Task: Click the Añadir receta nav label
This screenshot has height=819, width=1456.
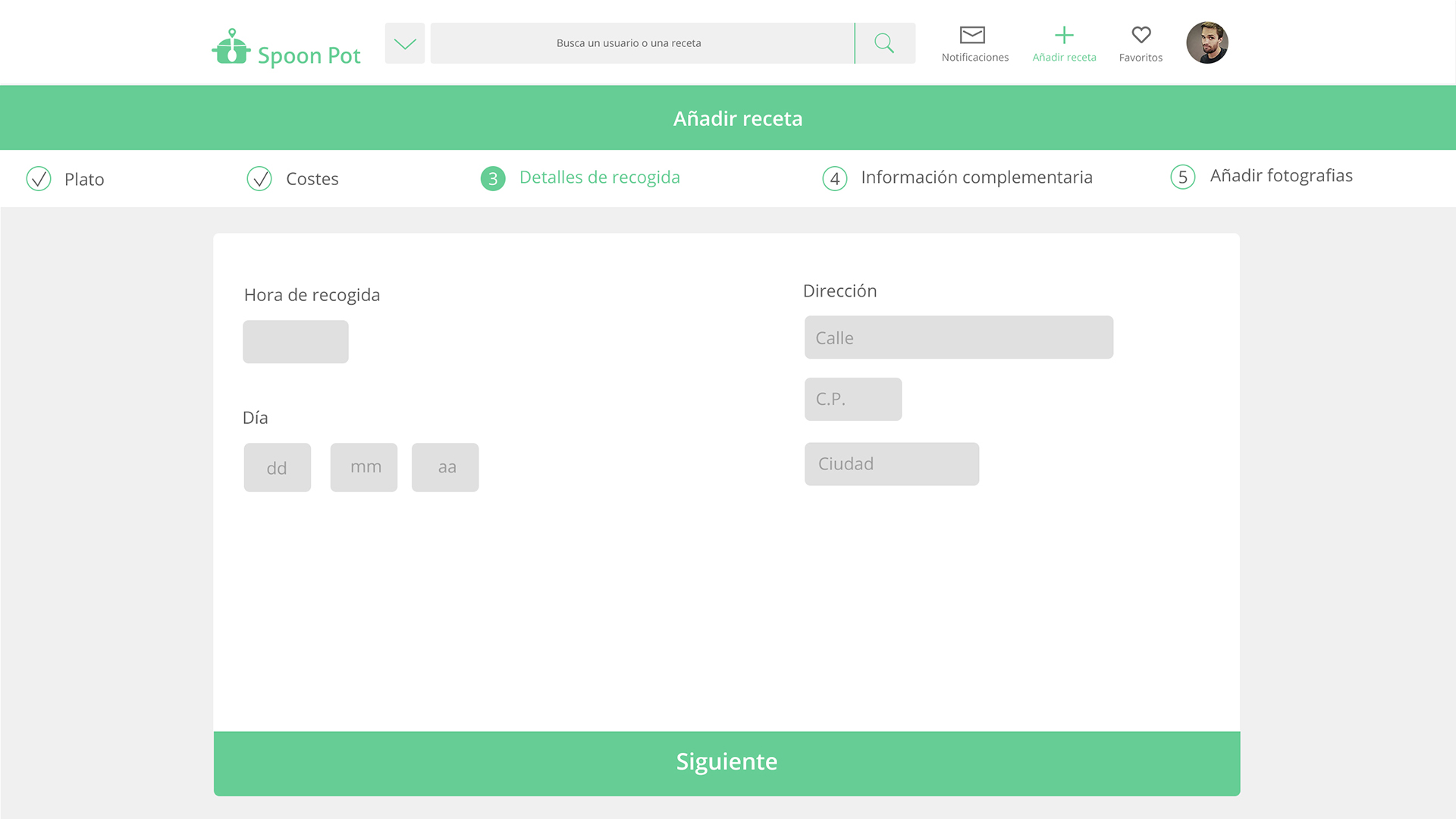Action: click(x=1064, y=58)
